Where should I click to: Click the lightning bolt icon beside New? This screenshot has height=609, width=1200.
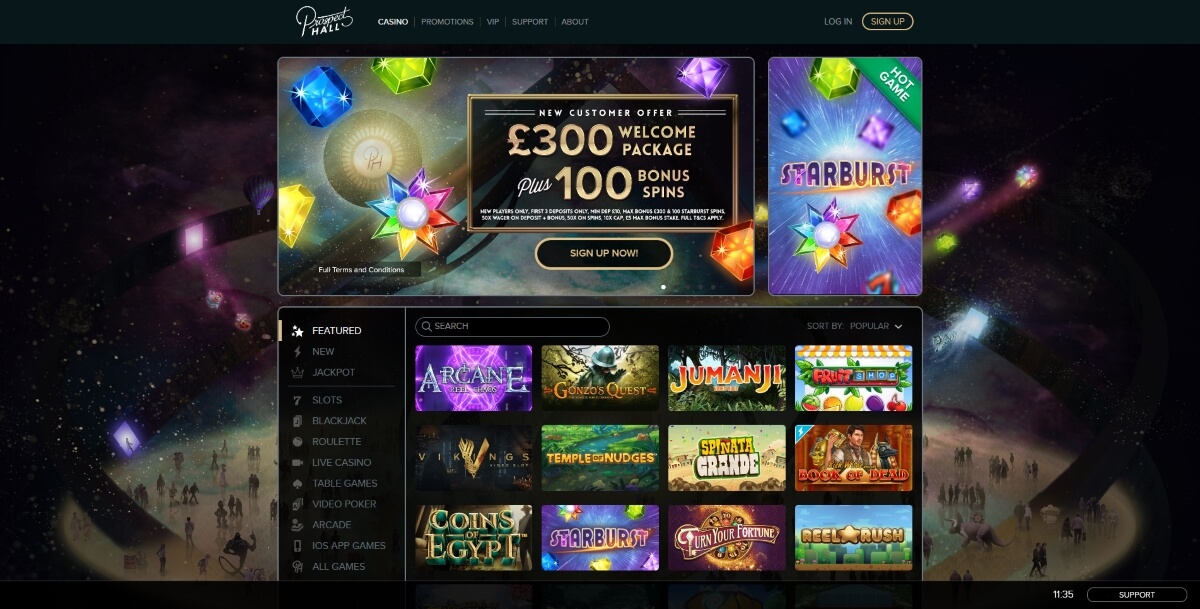pyautogui.click(x=297, y=352)
